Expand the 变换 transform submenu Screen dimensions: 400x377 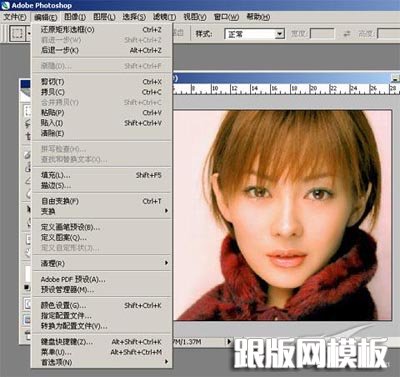click(102, 211)
